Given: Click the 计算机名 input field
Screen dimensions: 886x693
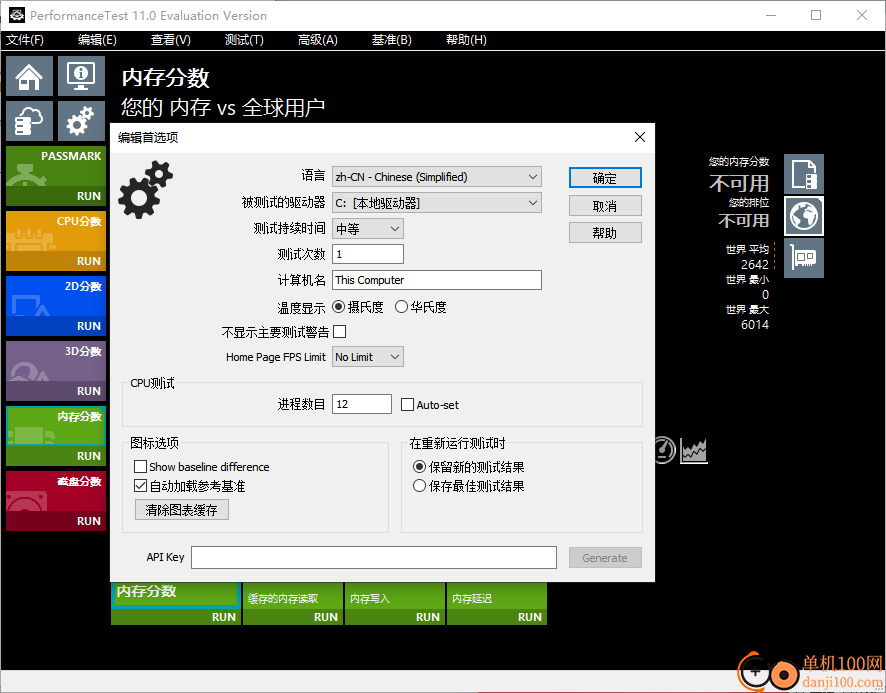Looking at the screenshot, I should point(437,280).
